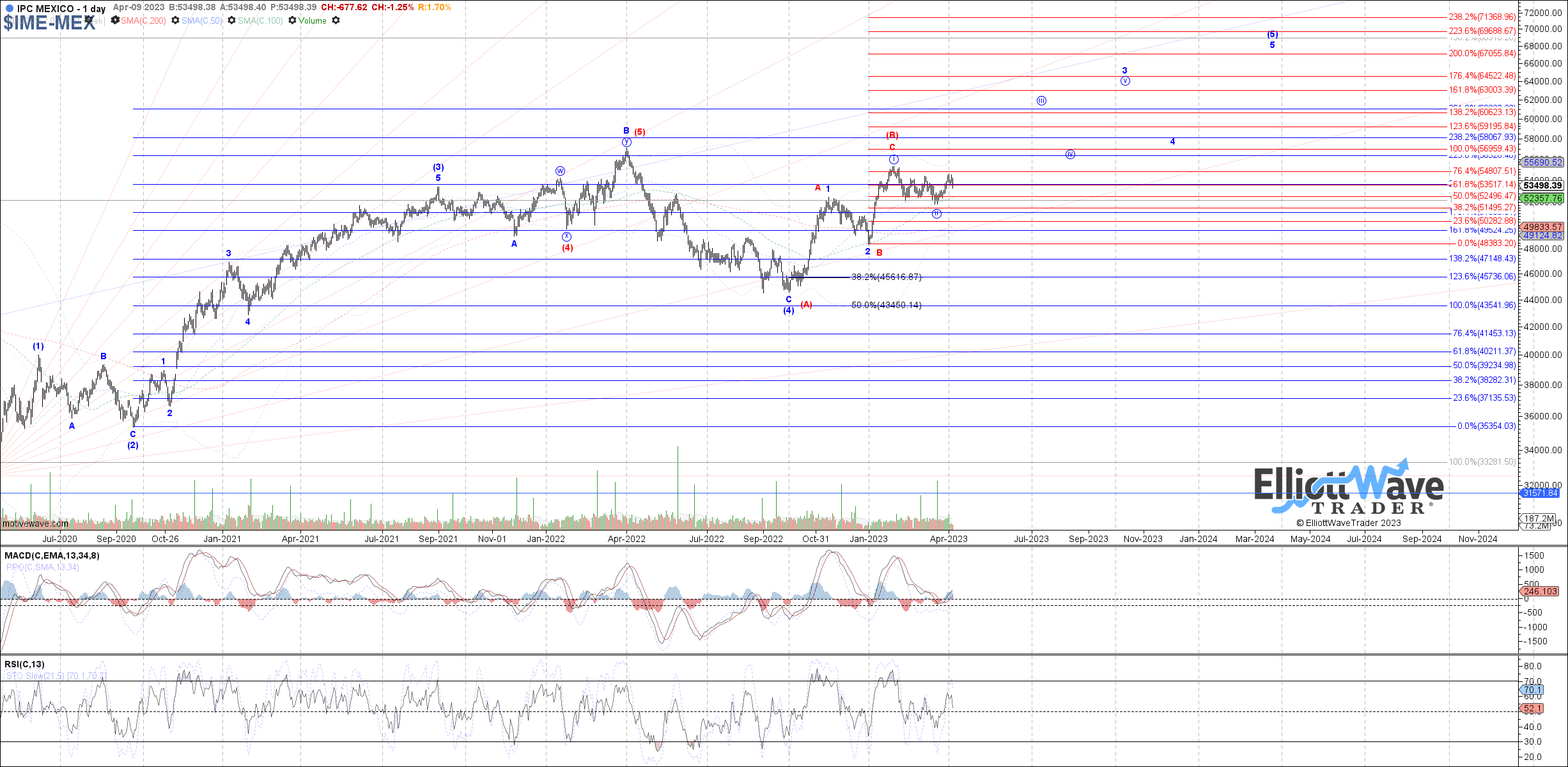Screen dimensions: 1568x767
Task: Click the blue 31571.84 axis tag
Action: (x=1539, y=493)
